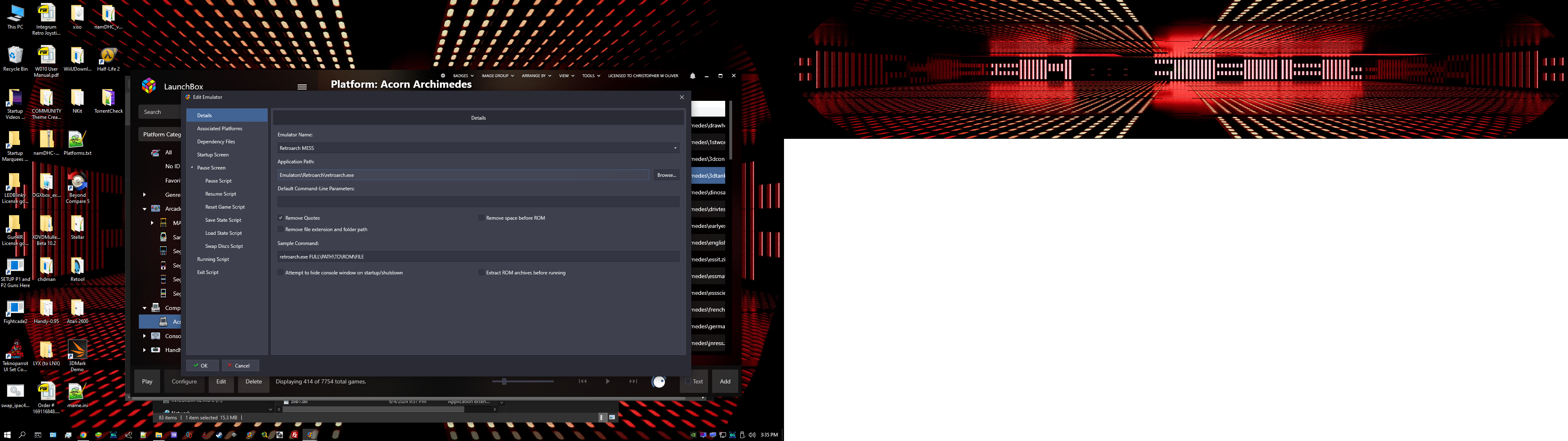Open the Windows Start button
This screenshot has height=441, width=1568.
[7, 435]
